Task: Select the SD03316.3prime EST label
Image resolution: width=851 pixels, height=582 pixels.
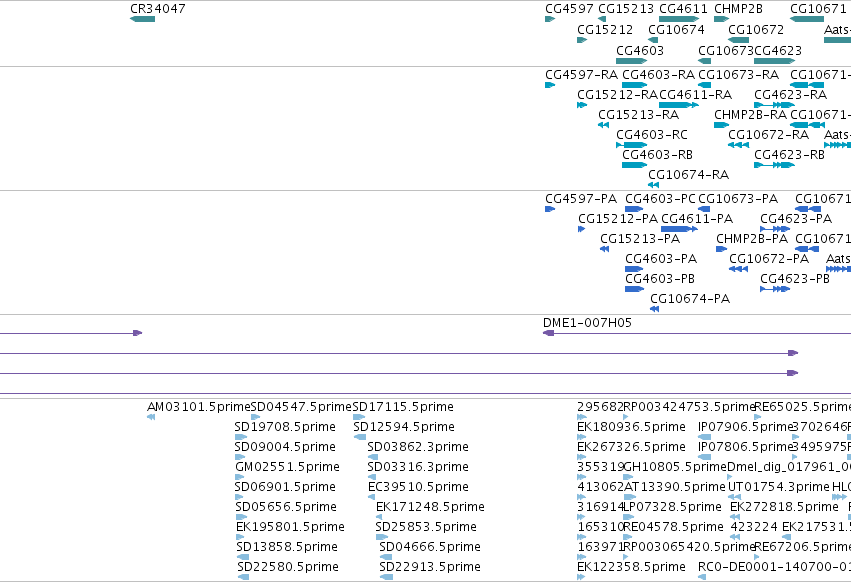Action: (418, 467)
